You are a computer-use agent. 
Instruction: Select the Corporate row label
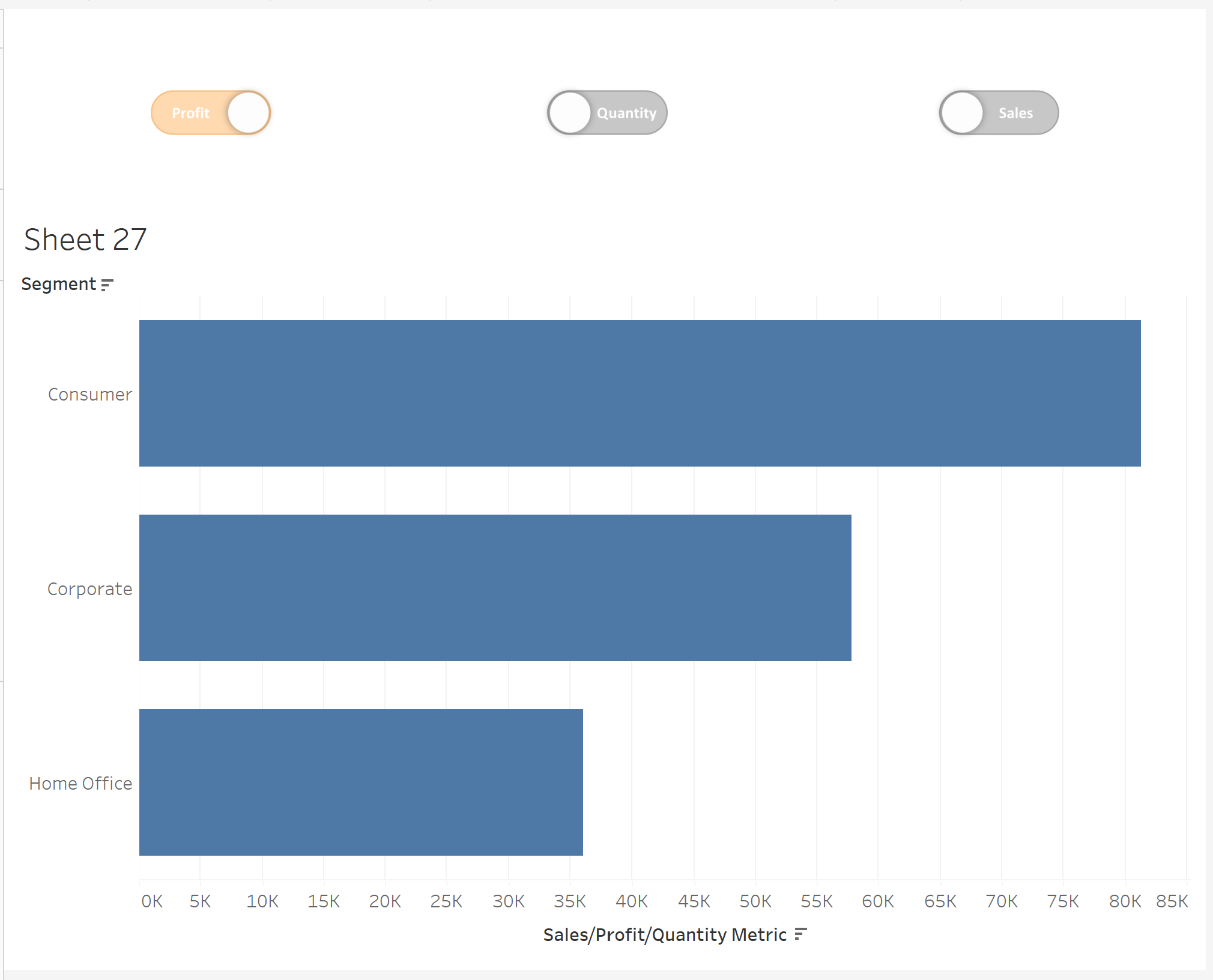[90, 589]
